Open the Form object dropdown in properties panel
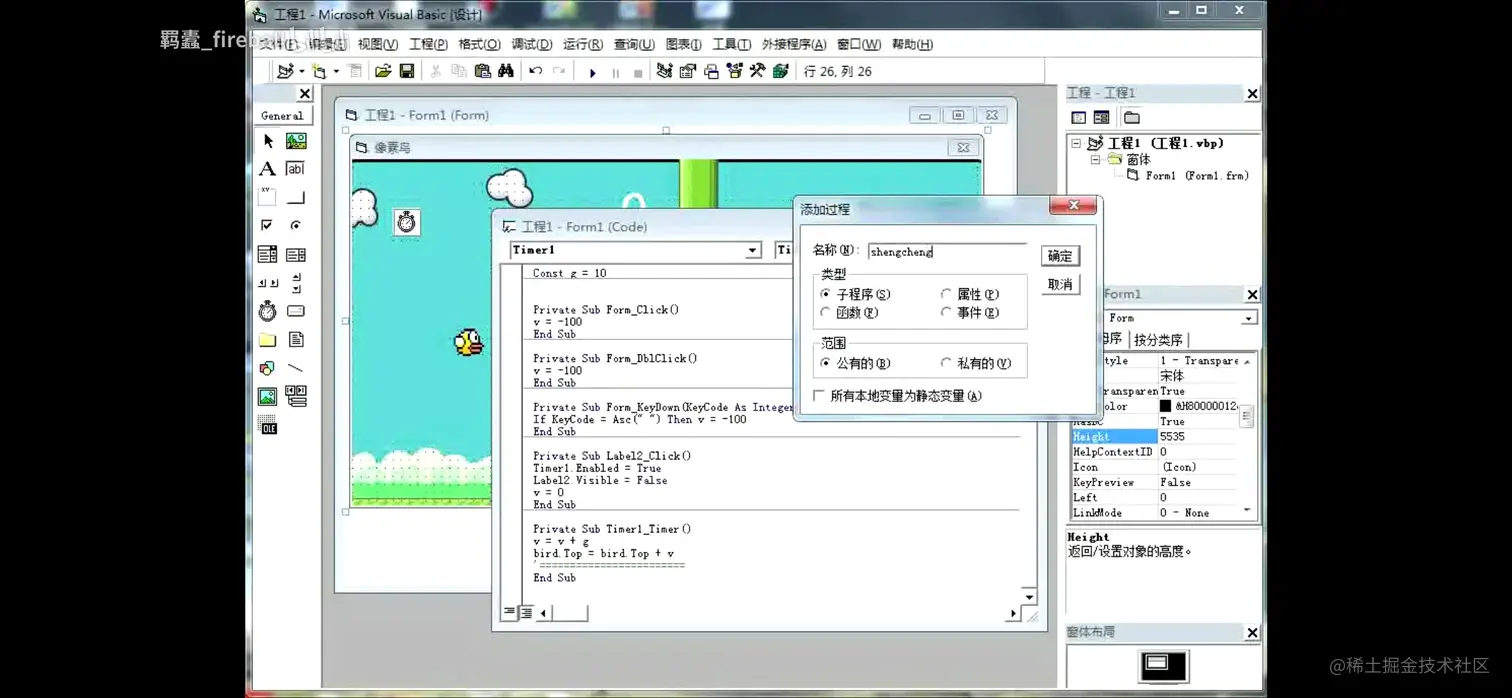 1248,318
